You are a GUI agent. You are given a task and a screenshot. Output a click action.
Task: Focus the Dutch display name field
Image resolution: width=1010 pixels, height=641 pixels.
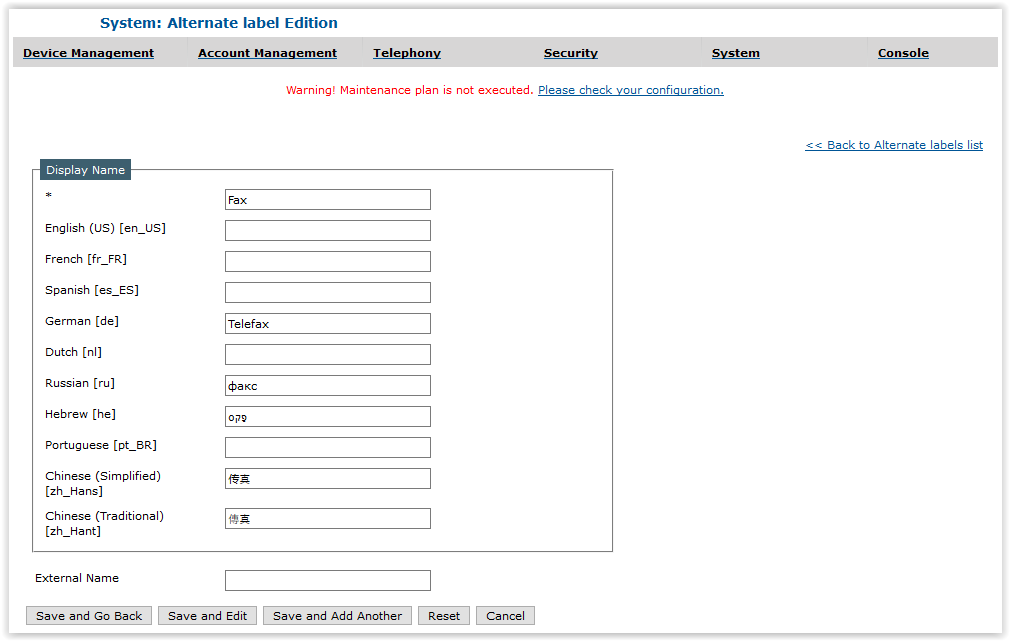click(x=328, y=354)
